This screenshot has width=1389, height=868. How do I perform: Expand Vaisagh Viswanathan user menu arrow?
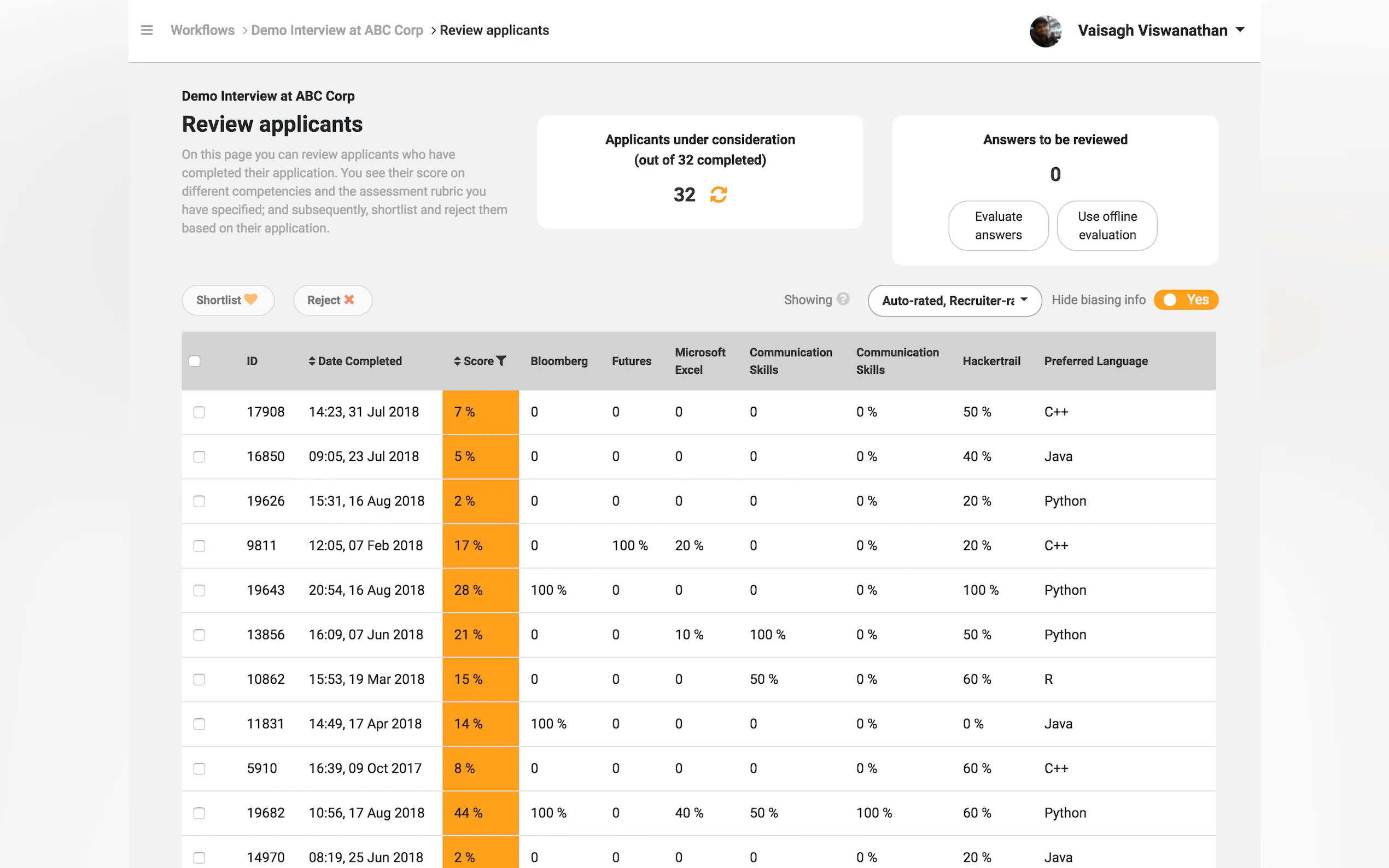click(1240, 30)
